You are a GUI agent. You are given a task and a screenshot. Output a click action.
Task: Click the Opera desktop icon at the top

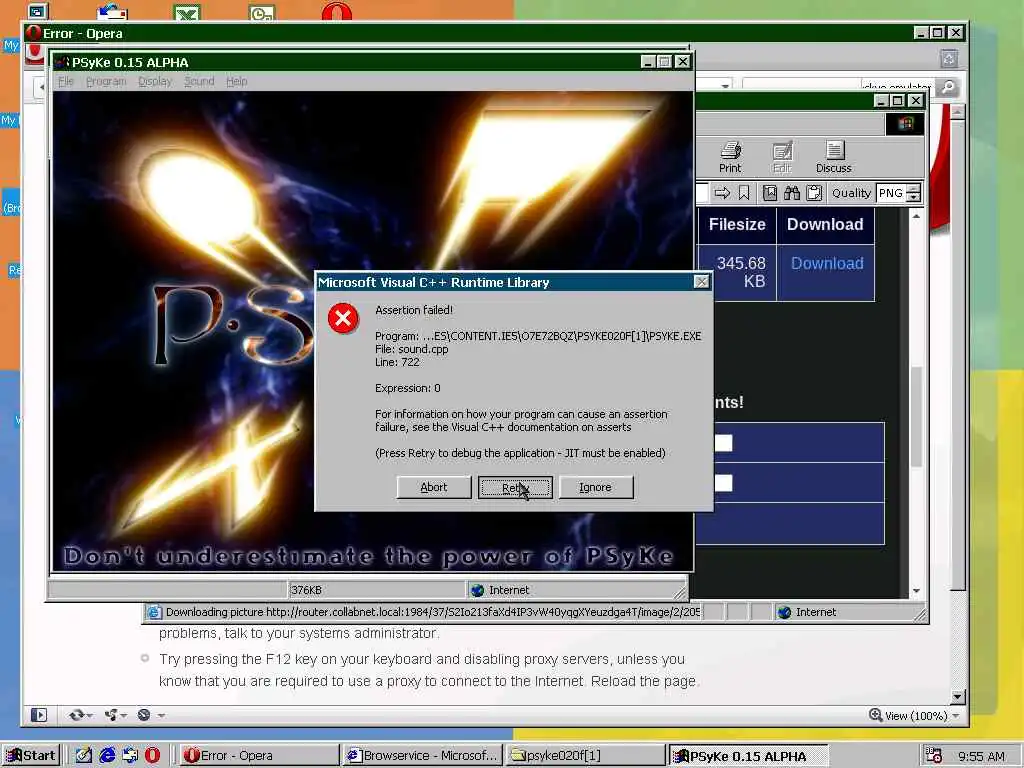(x=336, y=11)
